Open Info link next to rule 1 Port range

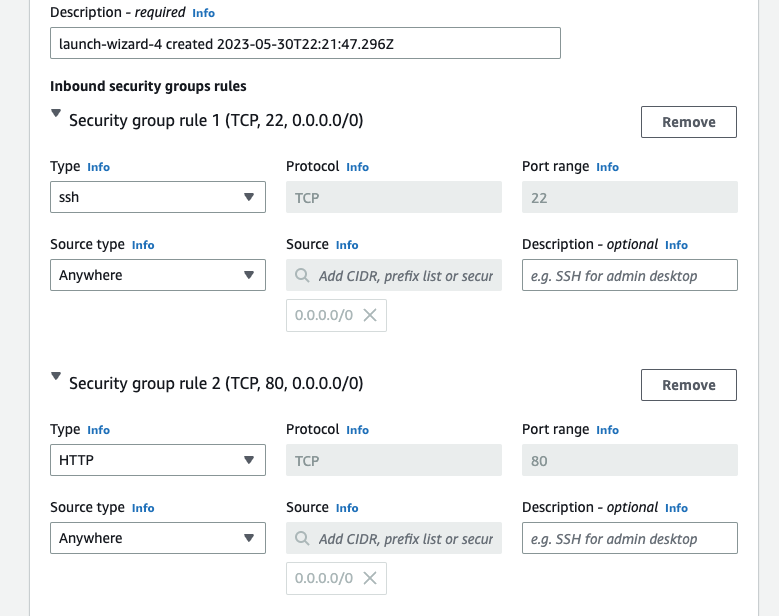pos(607,167)
